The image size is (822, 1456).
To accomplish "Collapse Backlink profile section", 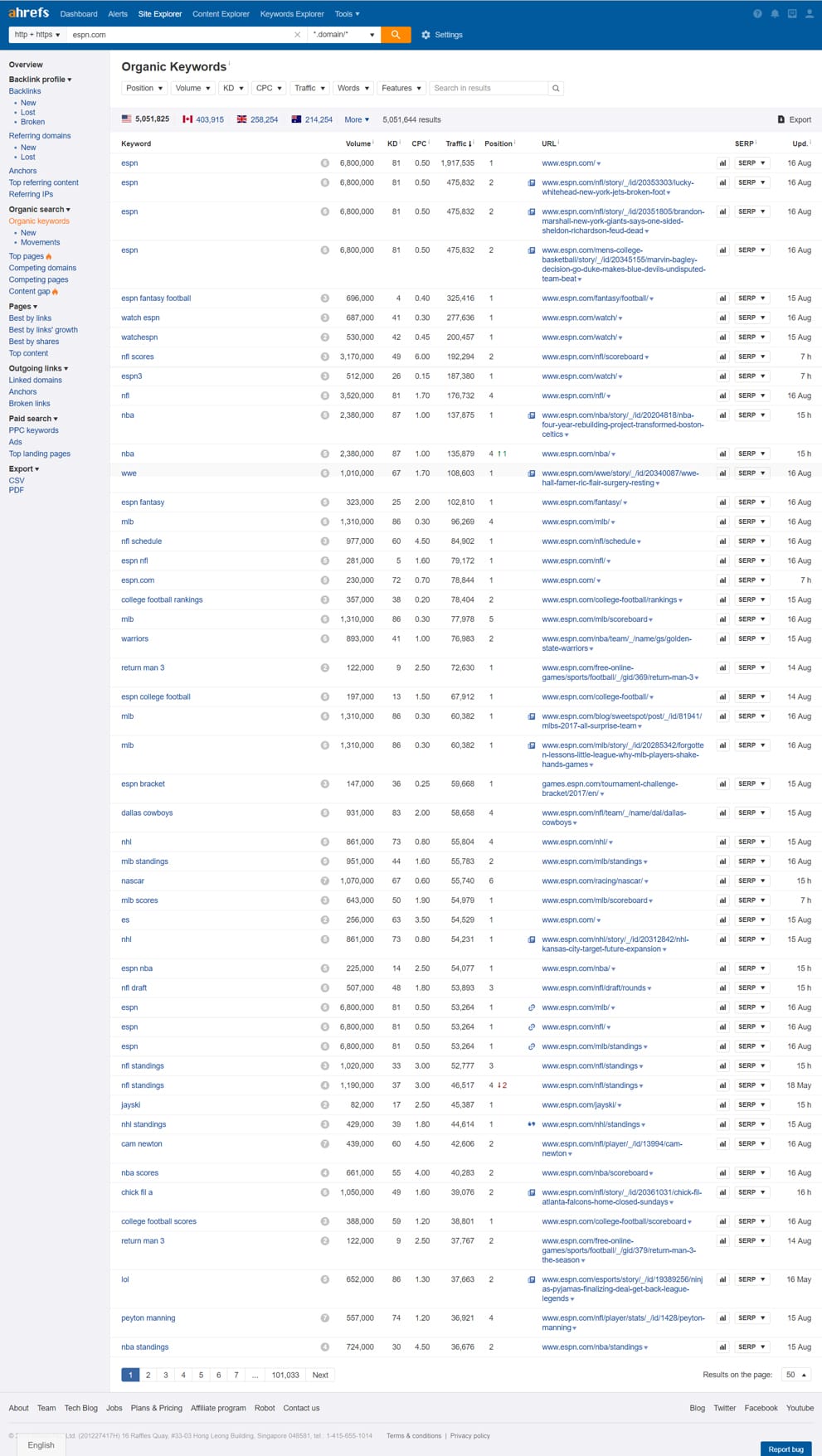I will [40, 80].
